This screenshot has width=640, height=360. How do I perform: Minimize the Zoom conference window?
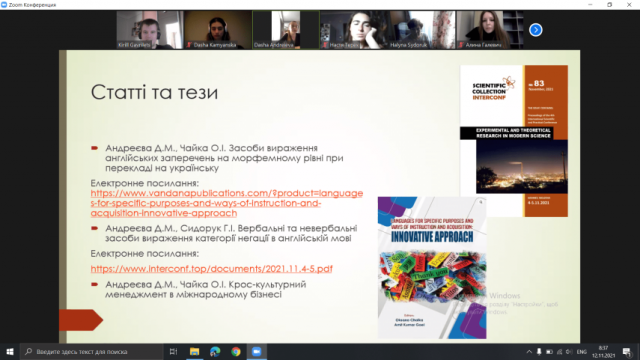(x=590, y=5)
